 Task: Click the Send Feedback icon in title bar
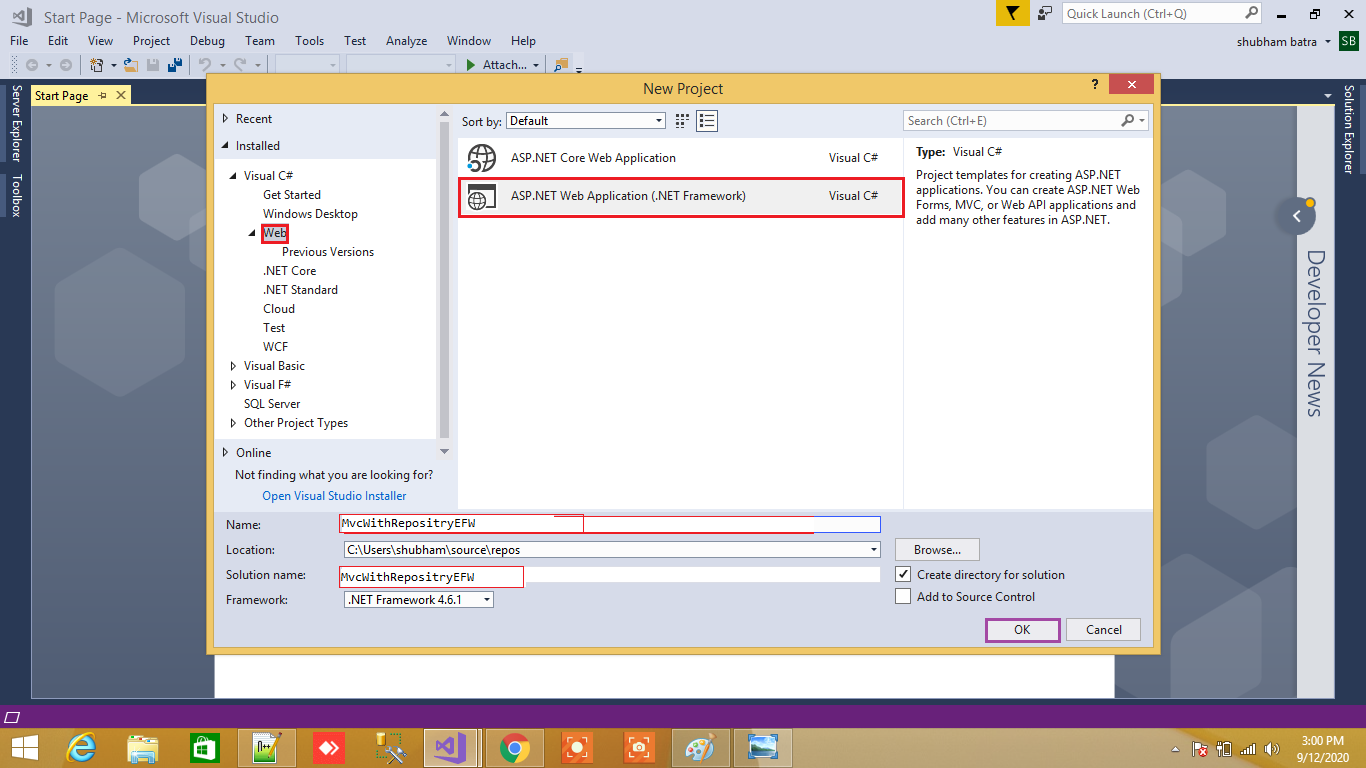(1045, 13)
